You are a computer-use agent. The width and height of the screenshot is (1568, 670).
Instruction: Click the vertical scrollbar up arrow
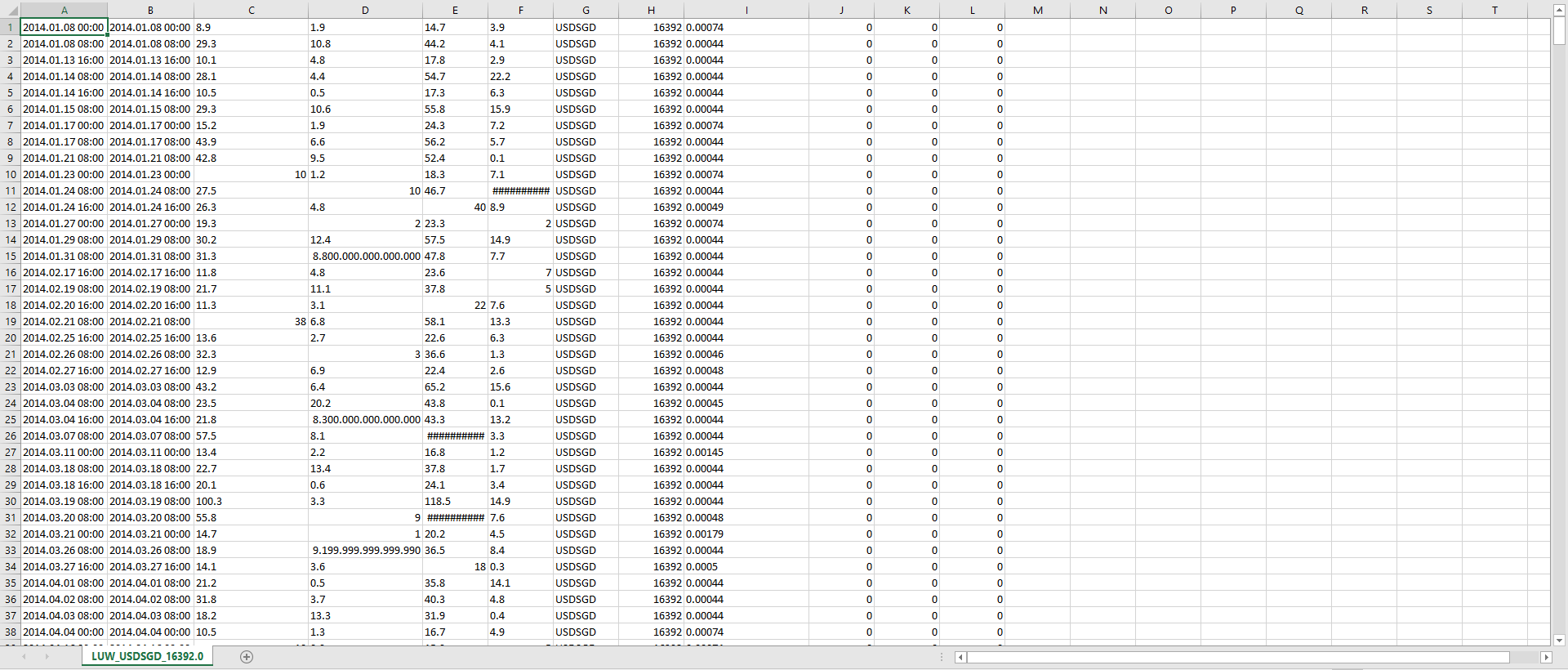tap(1559, 10)
